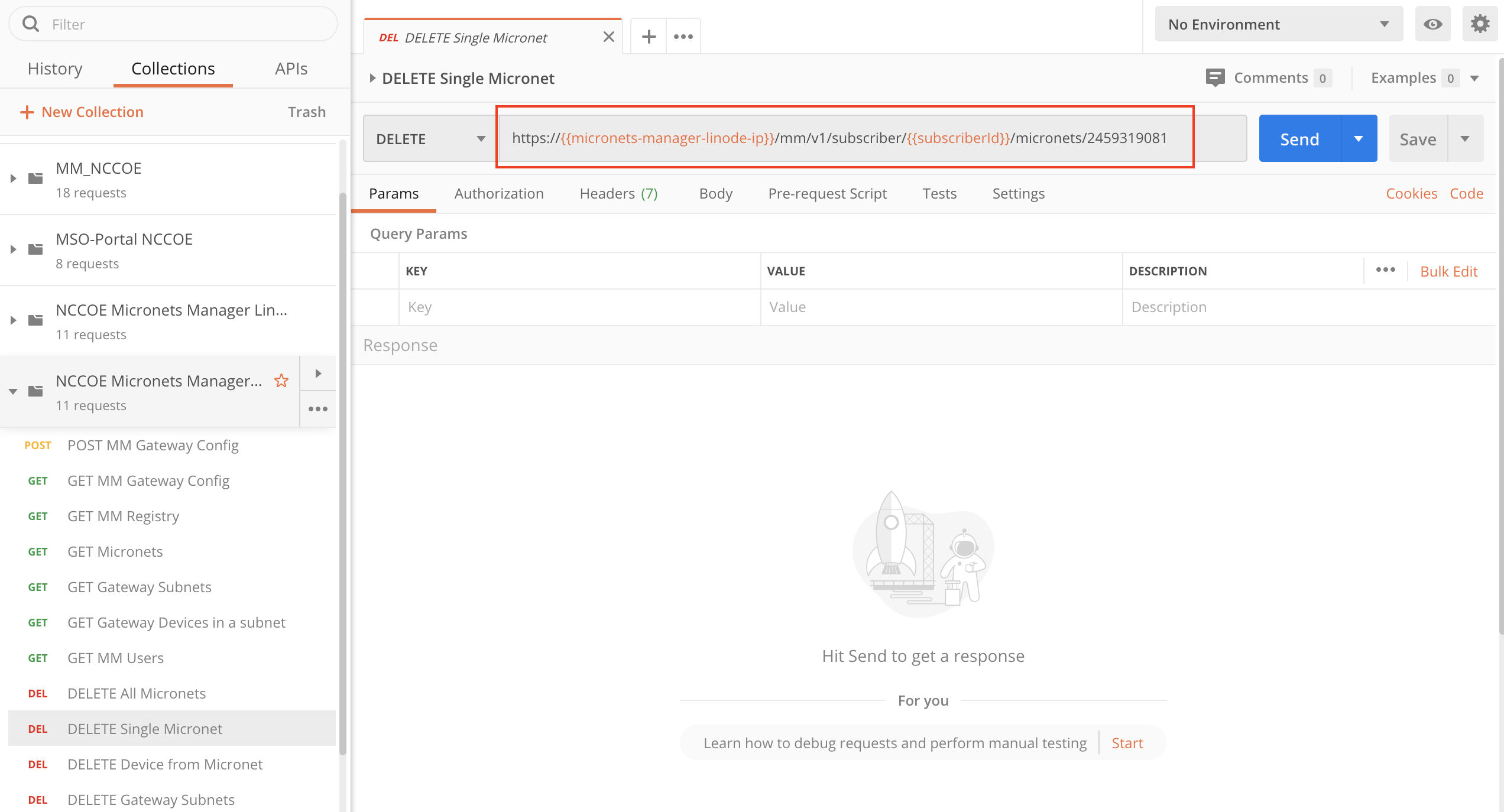Click Start on the debug requests lesson
The height and width of the screenshot is (812, 1504).
click(x=1127, y=743)
